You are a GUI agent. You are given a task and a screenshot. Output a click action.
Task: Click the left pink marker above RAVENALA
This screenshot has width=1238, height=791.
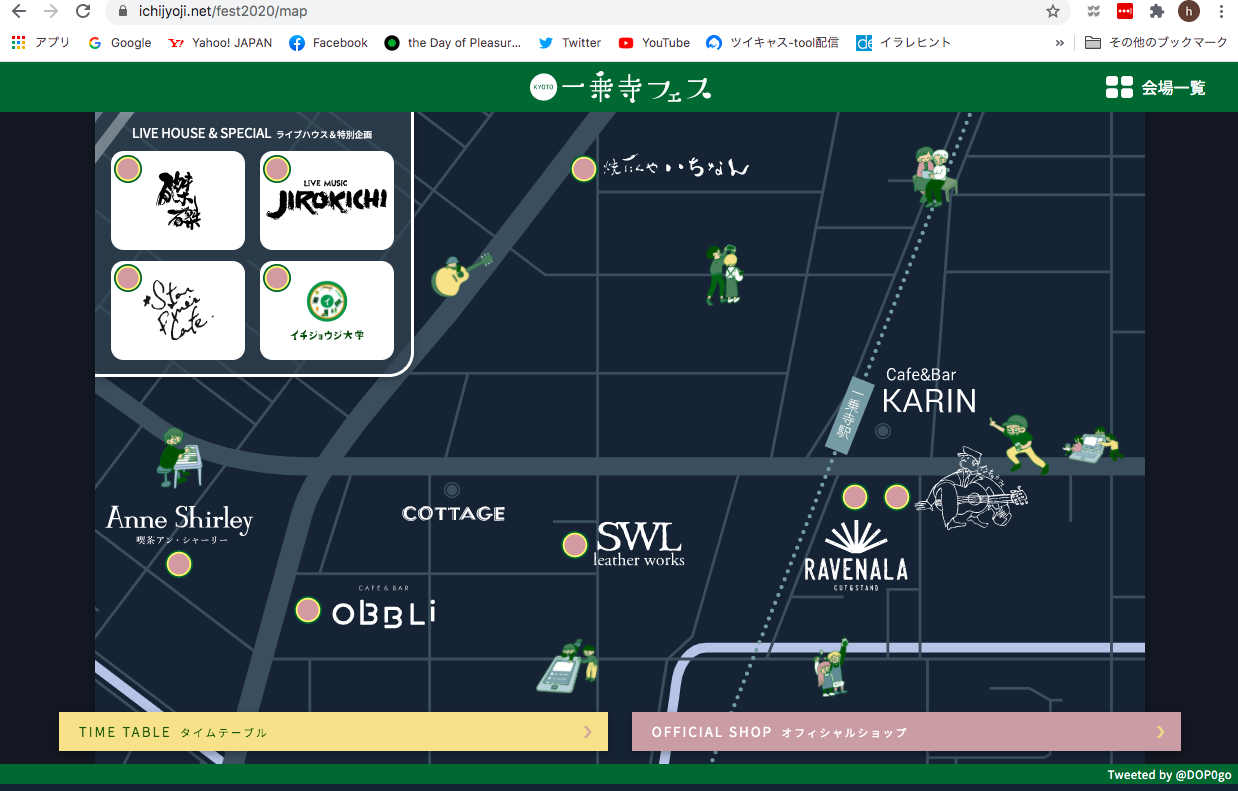[855, 496]
